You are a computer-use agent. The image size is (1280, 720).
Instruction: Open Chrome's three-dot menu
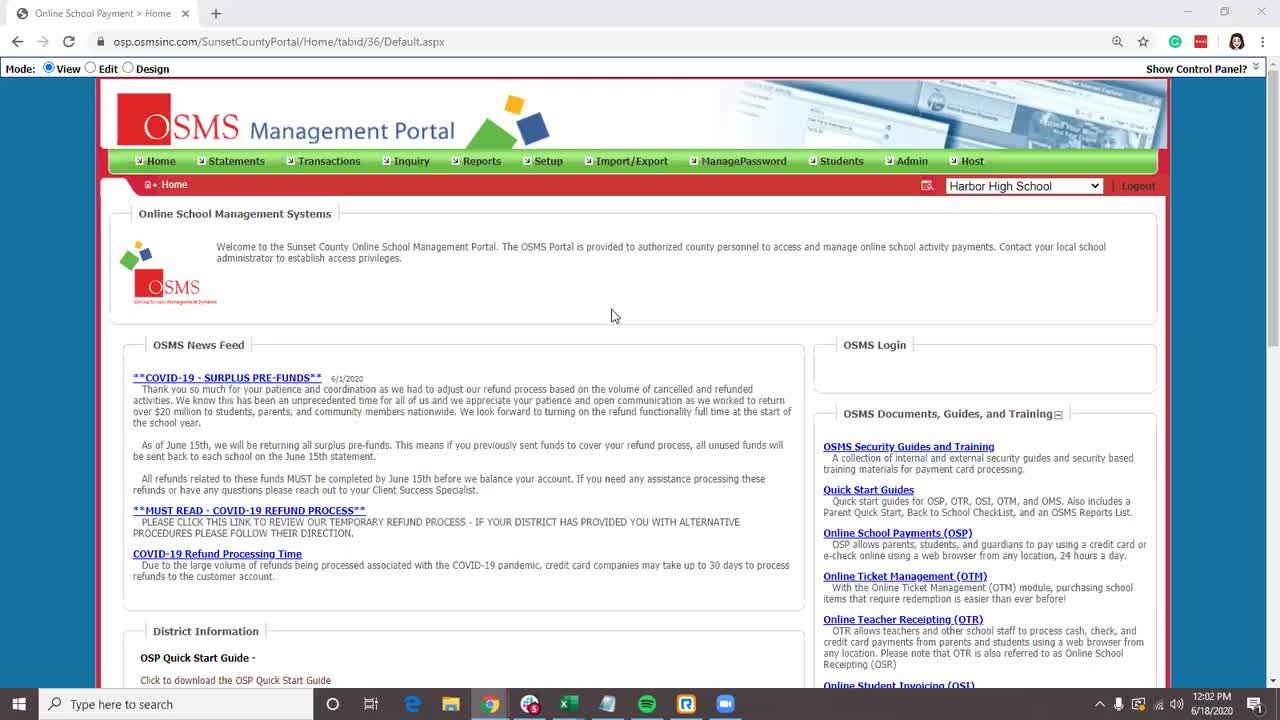1264,42
